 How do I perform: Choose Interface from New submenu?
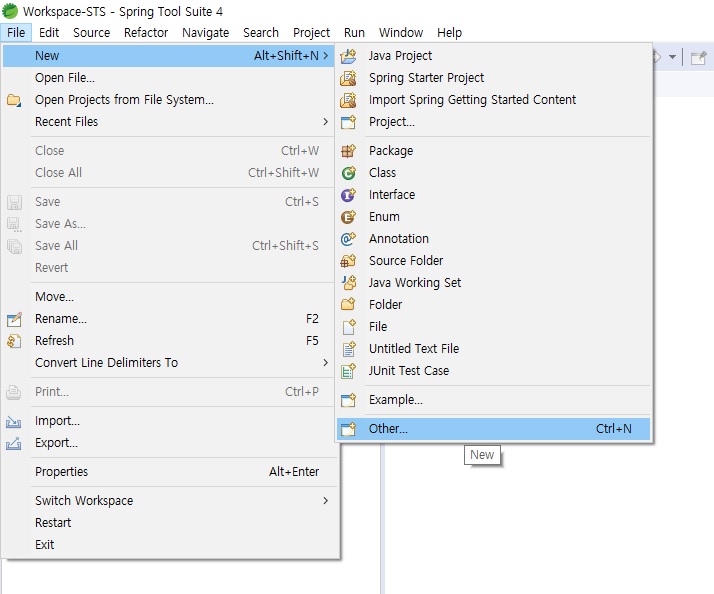(x=494, y=195)
